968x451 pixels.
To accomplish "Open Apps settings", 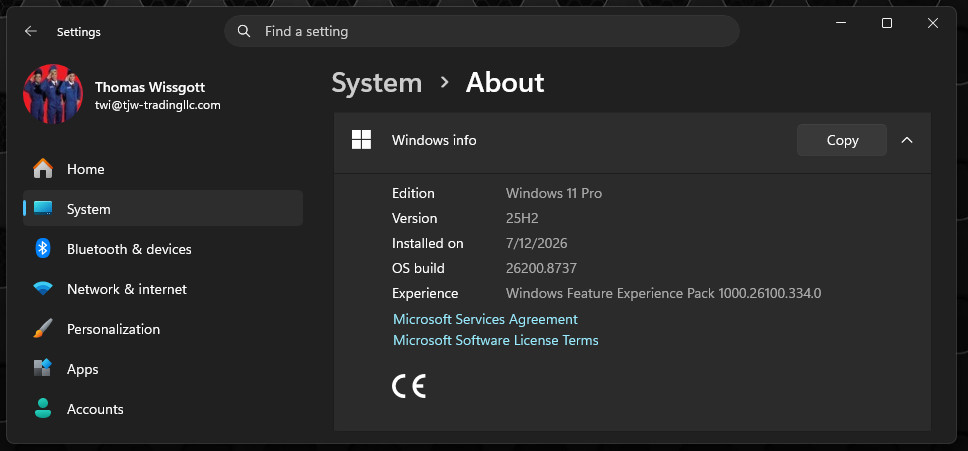I will [x=163, y=370].
